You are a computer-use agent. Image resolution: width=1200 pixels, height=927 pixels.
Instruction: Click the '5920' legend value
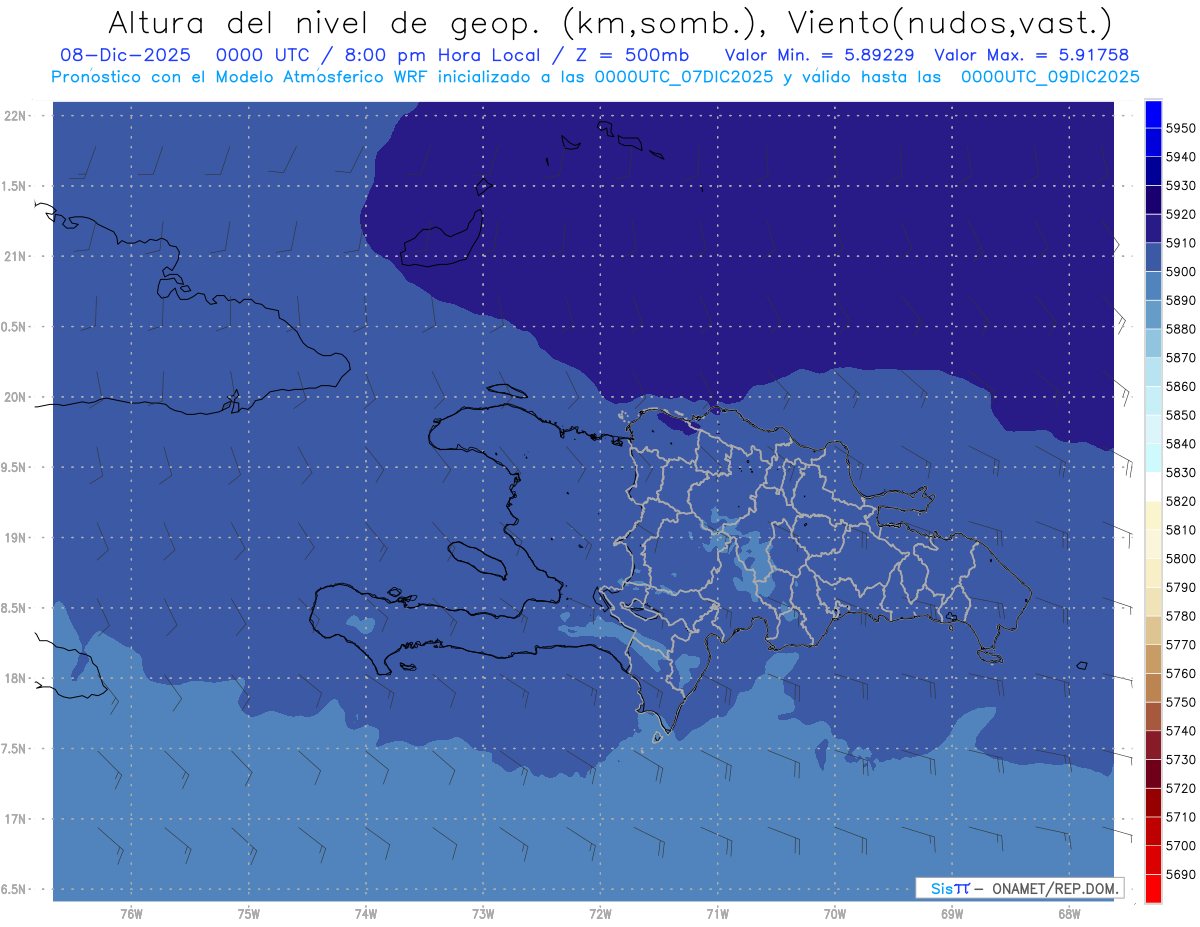click(x=1181, y=214)
